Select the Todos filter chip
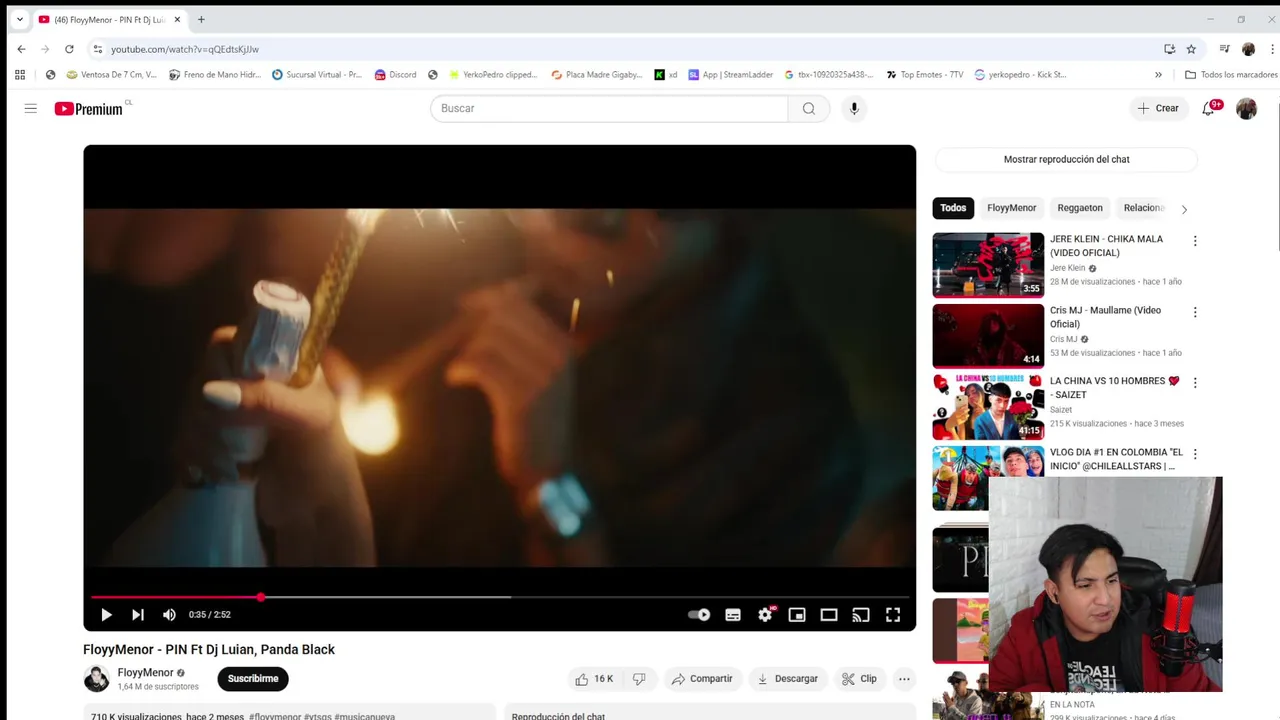 pyautogui.click(x=953, y=208)
